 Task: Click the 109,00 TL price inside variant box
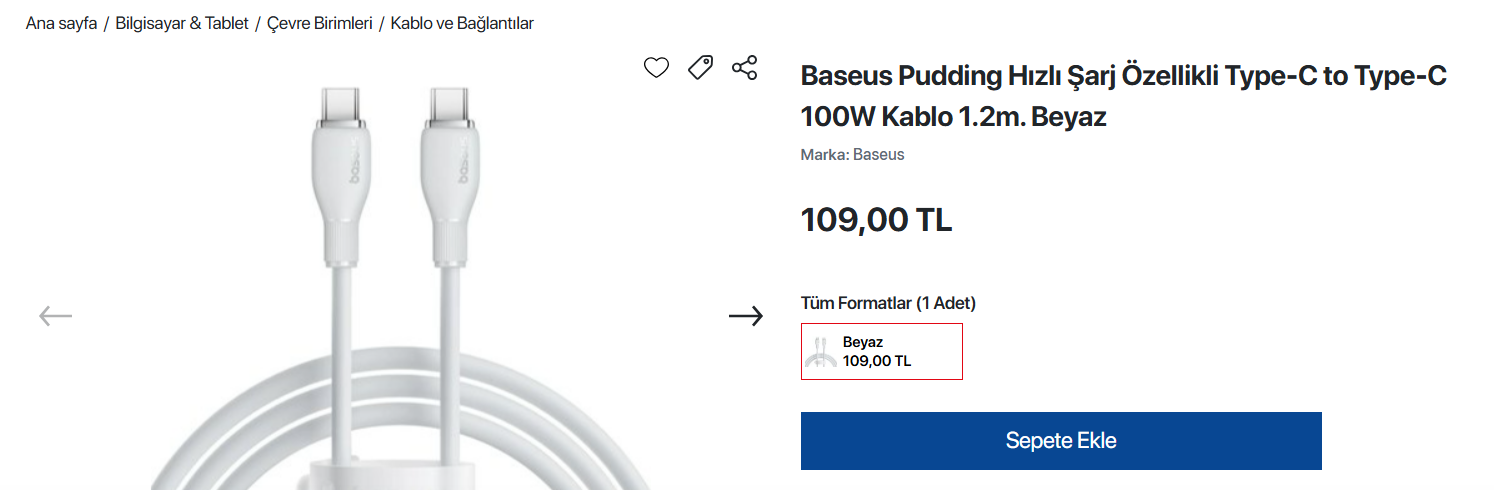click(x=877, y=361)
